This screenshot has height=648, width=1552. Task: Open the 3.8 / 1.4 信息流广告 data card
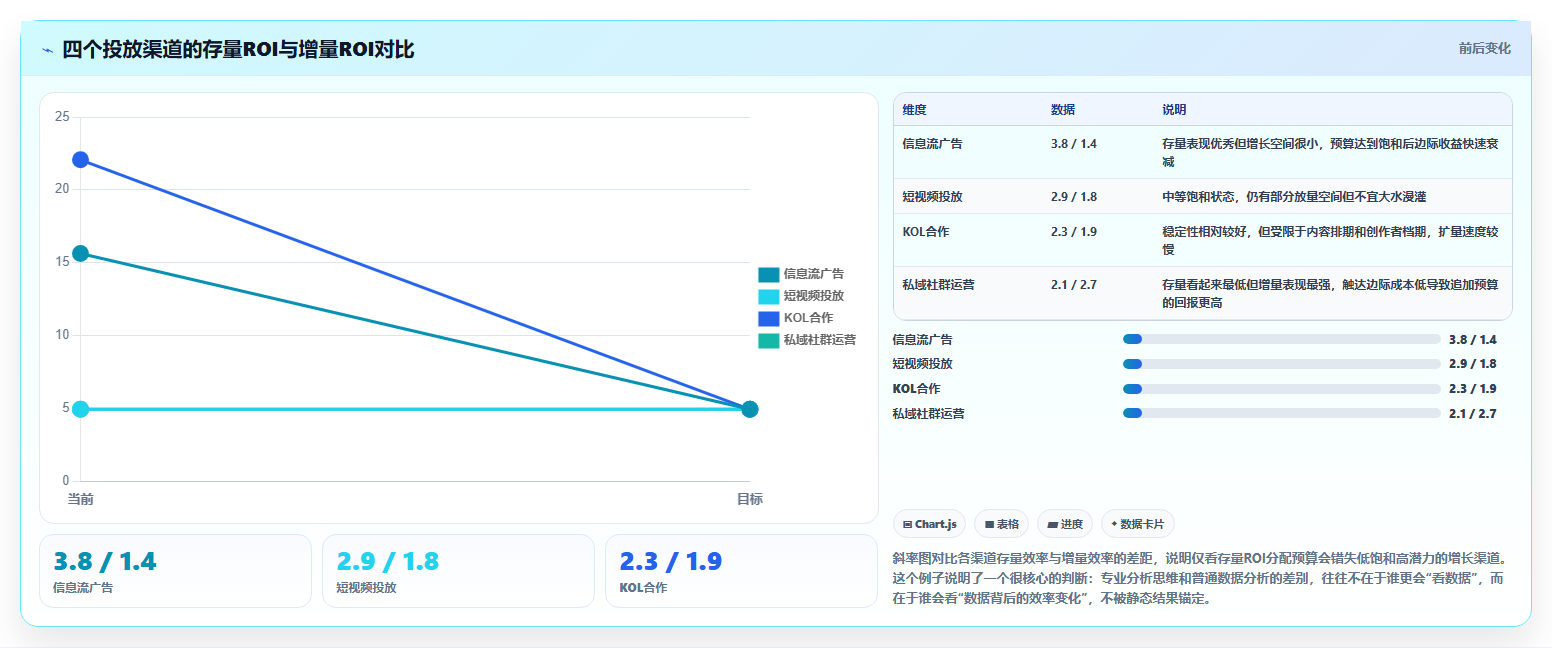click(175, 571)
